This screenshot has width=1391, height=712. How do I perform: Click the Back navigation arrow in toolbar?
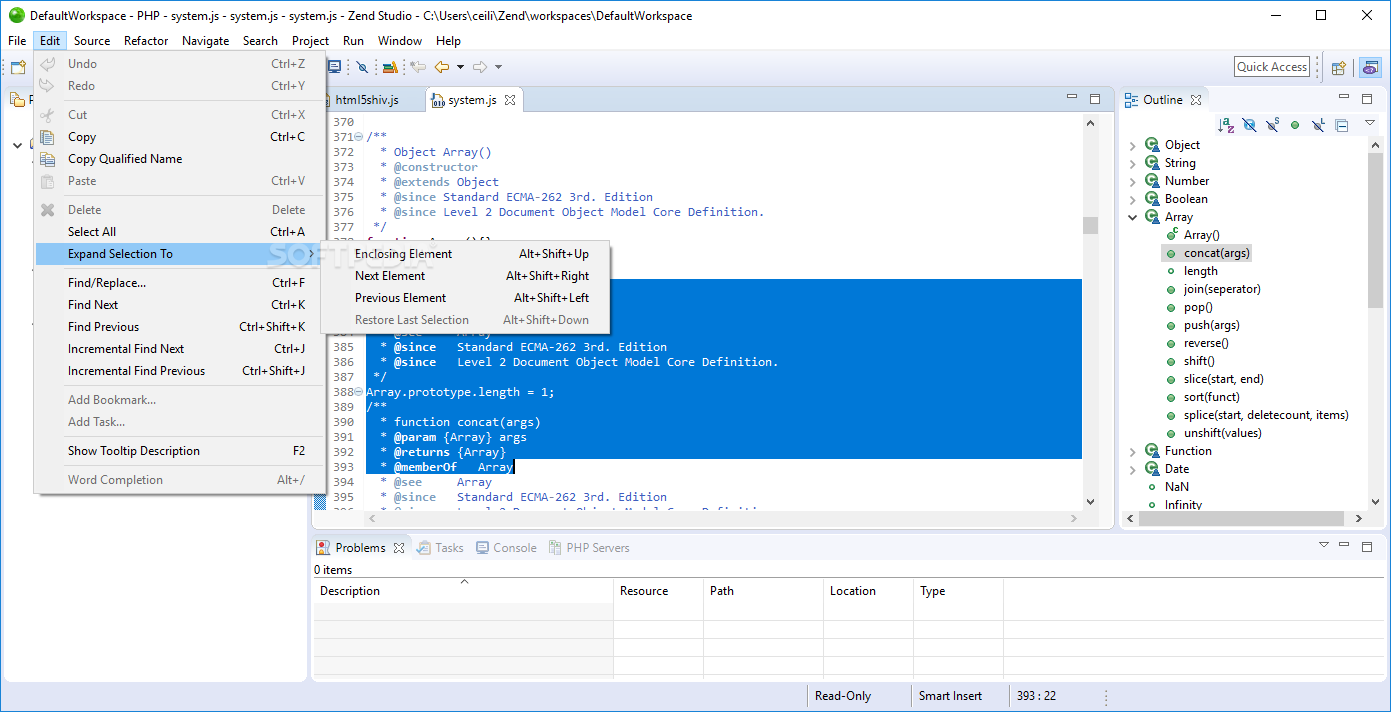coord(441,67)
